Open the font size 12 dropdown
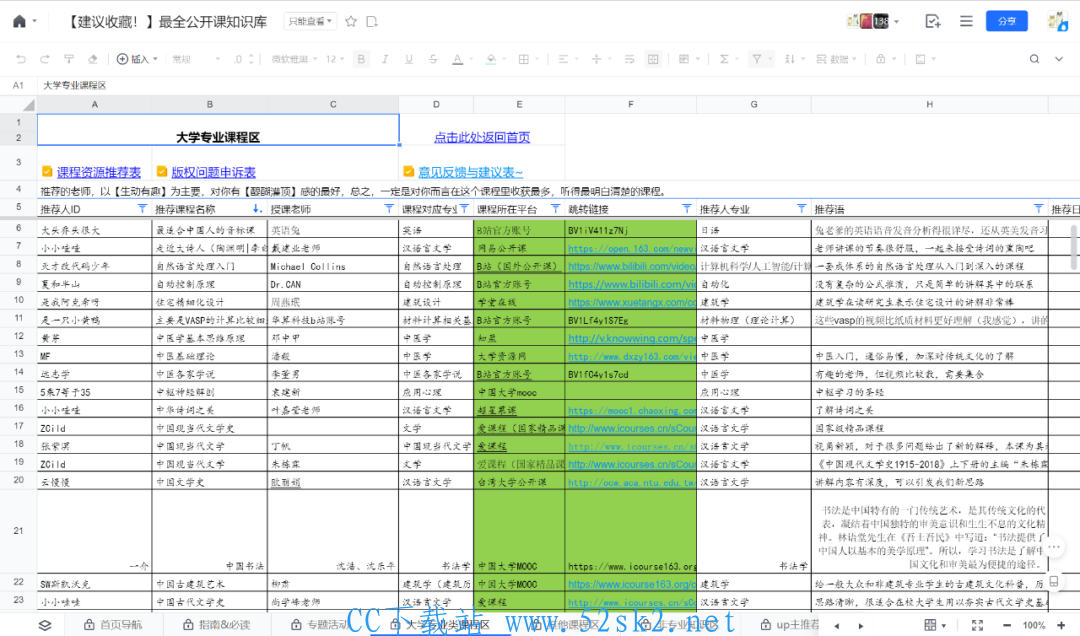Screen dimensions: 1080x636 click(335, 59)
